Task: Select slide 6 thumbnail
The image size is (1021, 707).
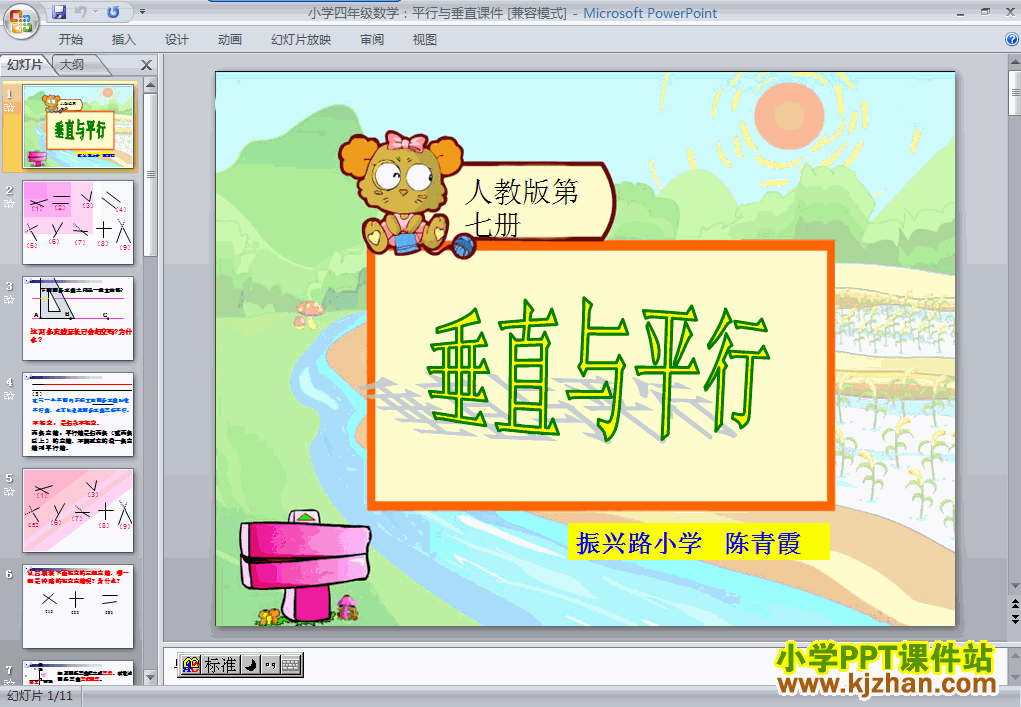Action: coord(78,607)
